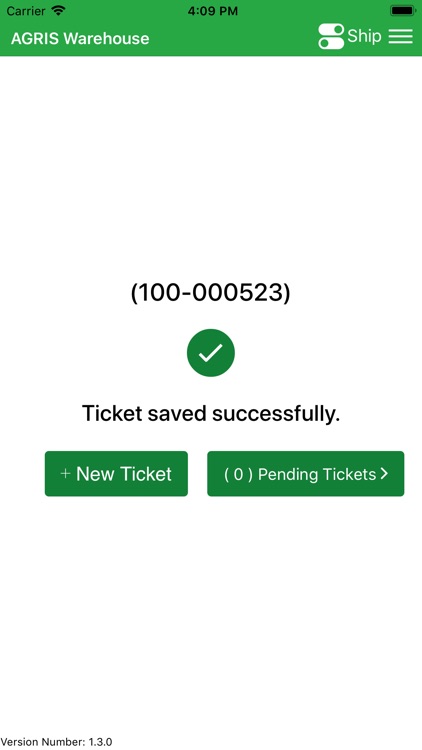Tap the AGRIS Warehouse title
This screenshot has height=750, width=422.
point(80,38)
